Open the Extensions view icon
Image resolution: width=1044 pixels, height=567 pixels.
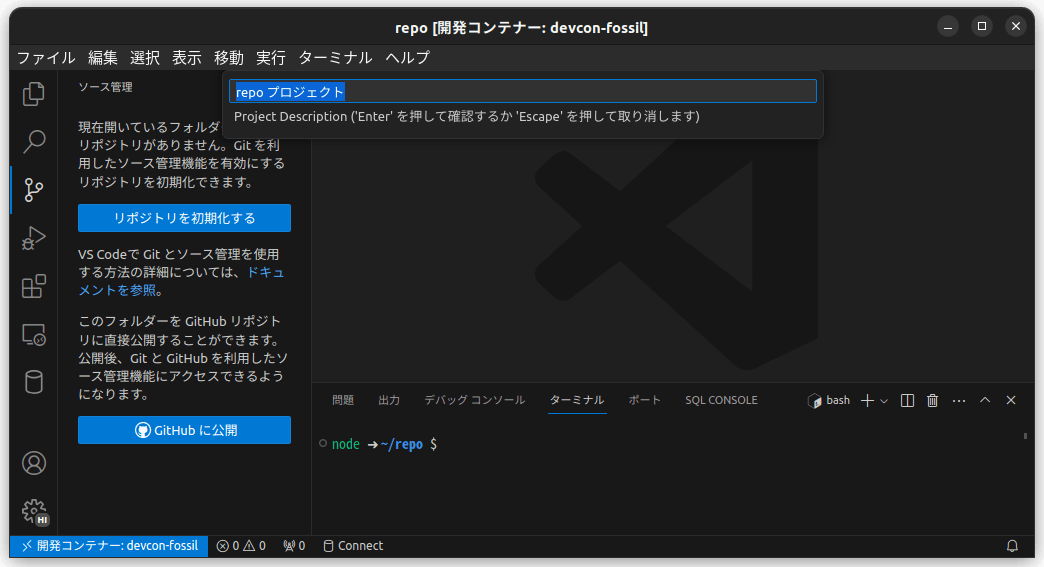33,286
